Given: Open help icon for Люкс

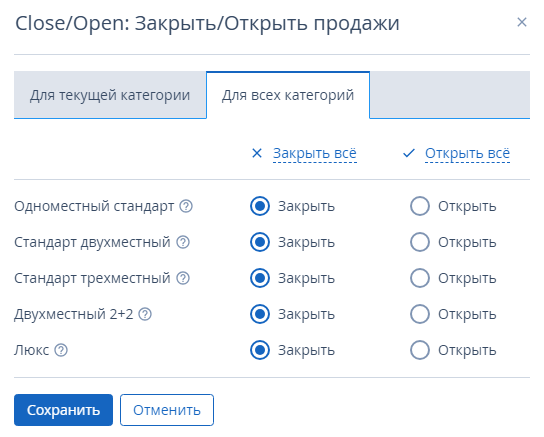Looking at the screenshot, I should tap(61, 350).
